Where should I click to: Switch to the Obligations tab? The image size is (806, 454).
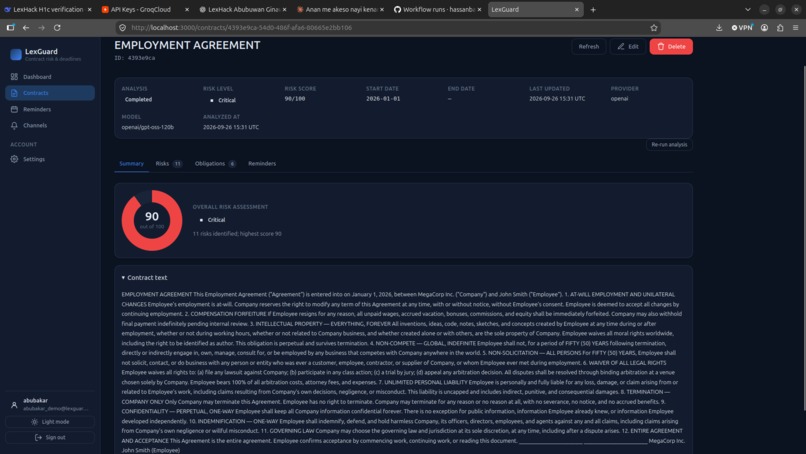[215, 164]
